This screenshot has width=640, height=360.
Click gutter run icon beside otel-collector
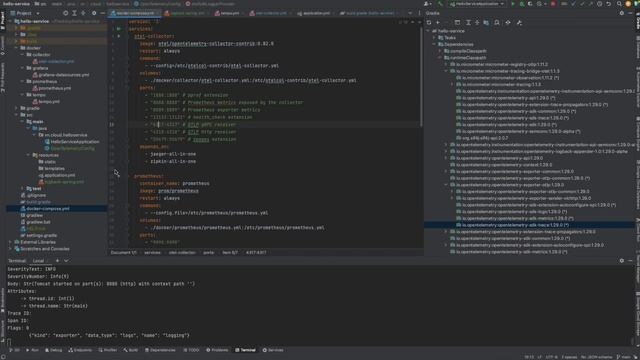point(119,36)
